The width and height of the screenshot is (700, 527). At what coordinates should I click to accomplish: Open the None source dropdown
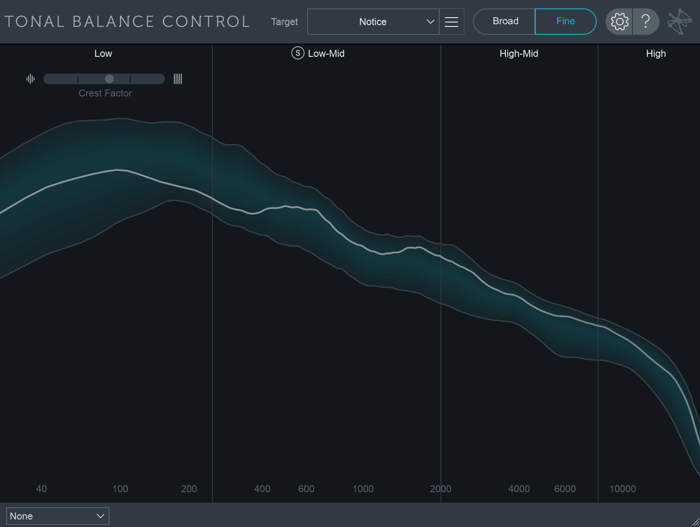[58, 516]
